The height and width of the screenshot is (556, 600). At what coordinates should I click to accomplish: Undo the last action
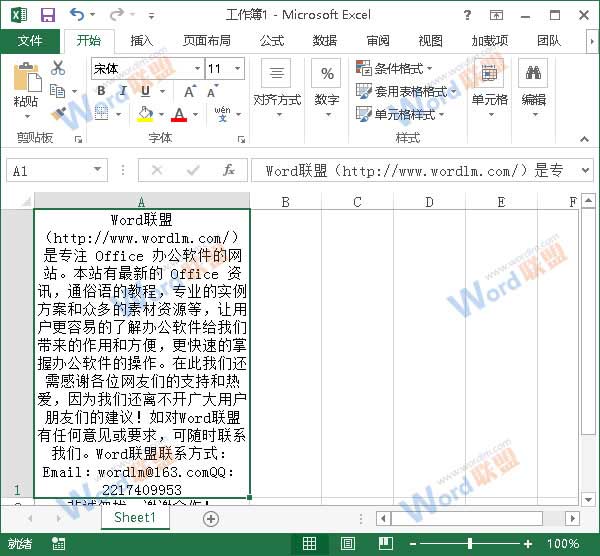77,15
